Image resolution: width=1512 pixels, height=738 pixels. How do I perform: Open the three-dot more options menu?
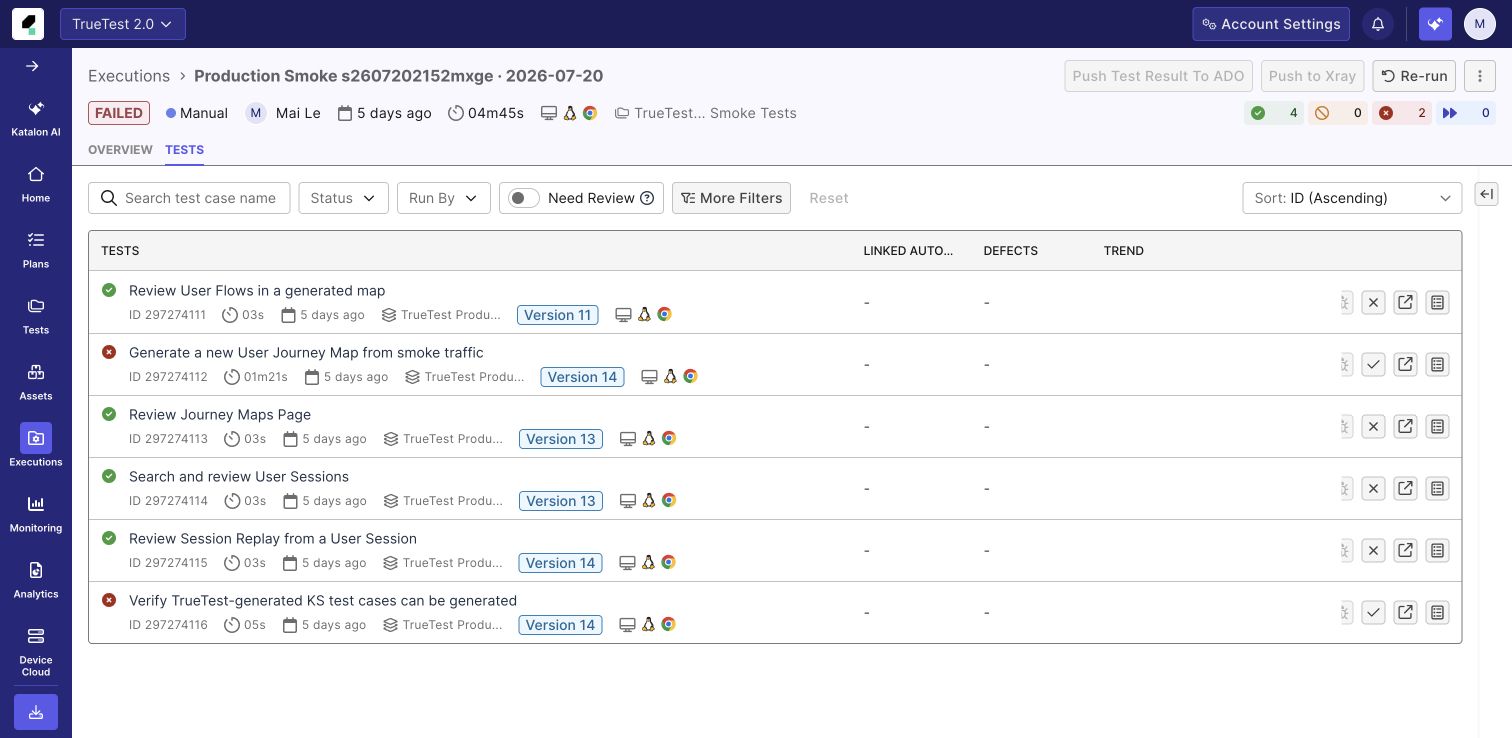tap(1480, 76)
